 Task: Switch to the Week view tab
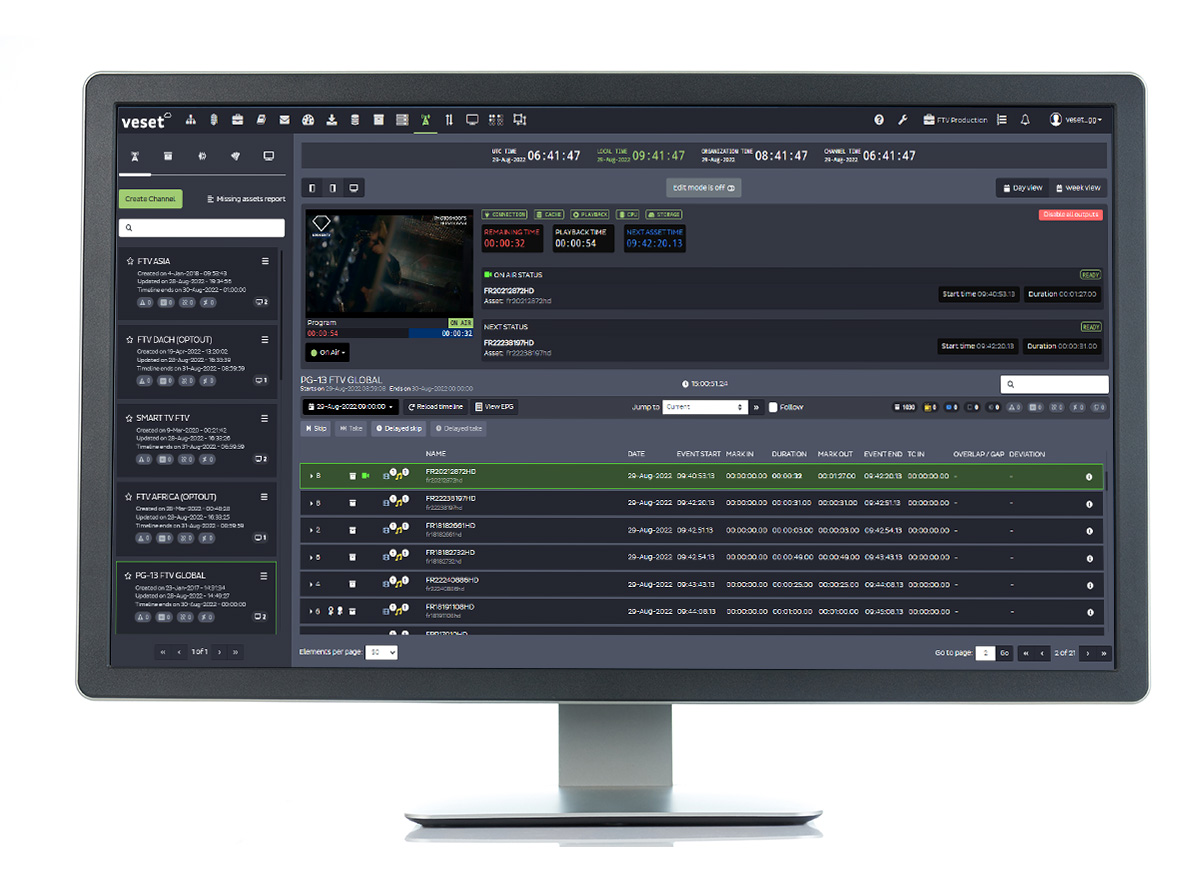1077,188
